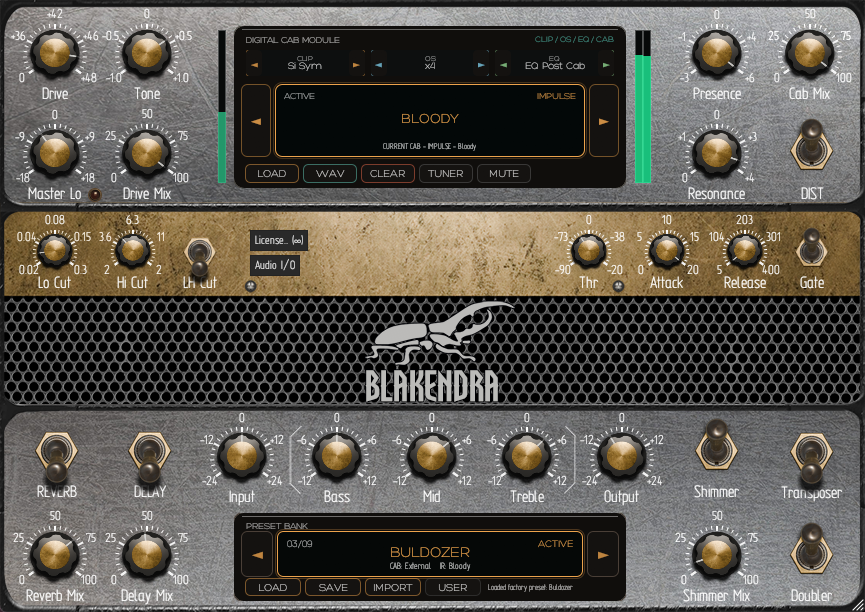Click the Drive knob
The width and height of the screenshot is (865, 612).
click(55, 54)
